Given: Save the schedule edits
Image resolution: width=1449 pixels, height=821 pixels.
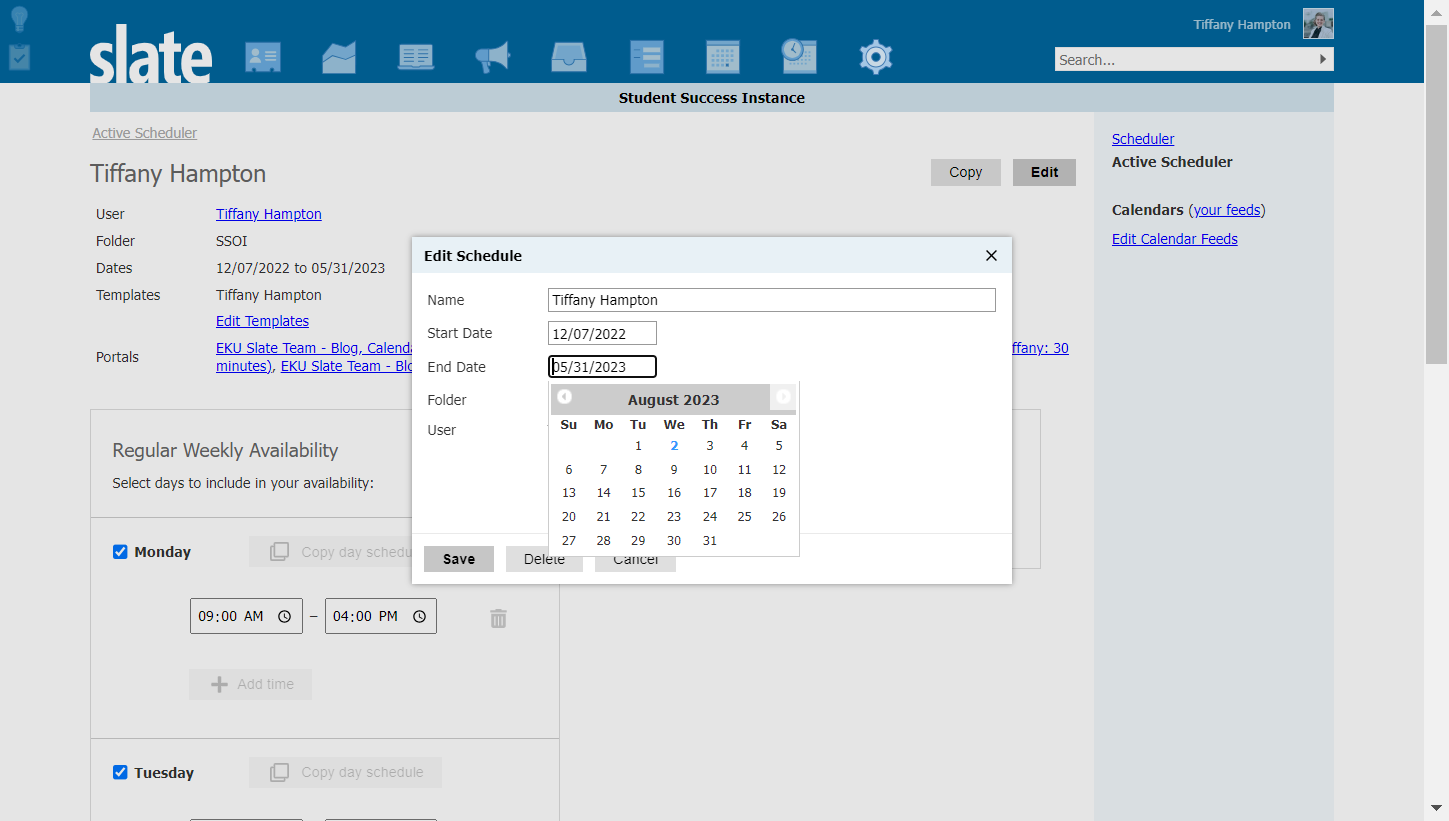Looking at the screenshot, I should (459, 559).
